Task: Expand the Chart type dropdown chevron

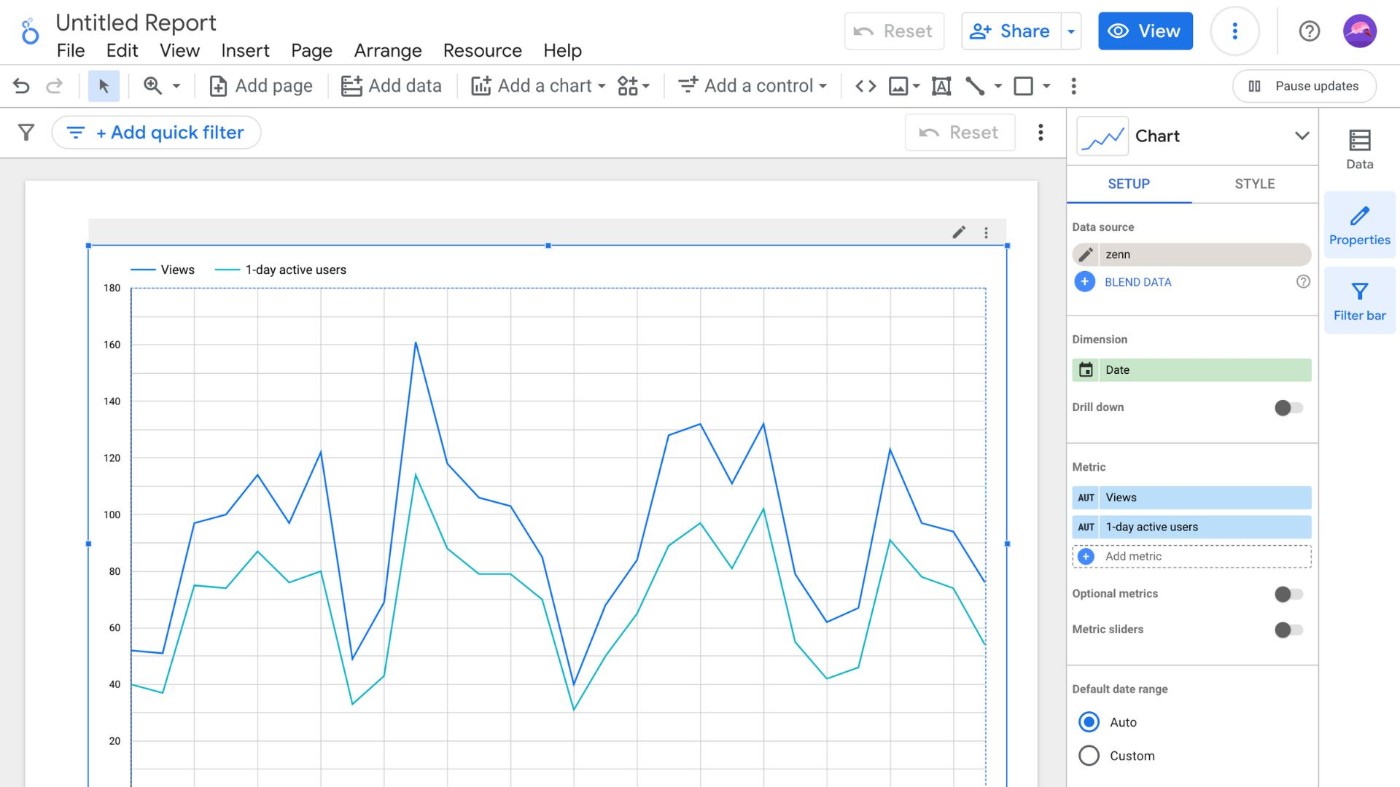Action: tap(1301, 136)
